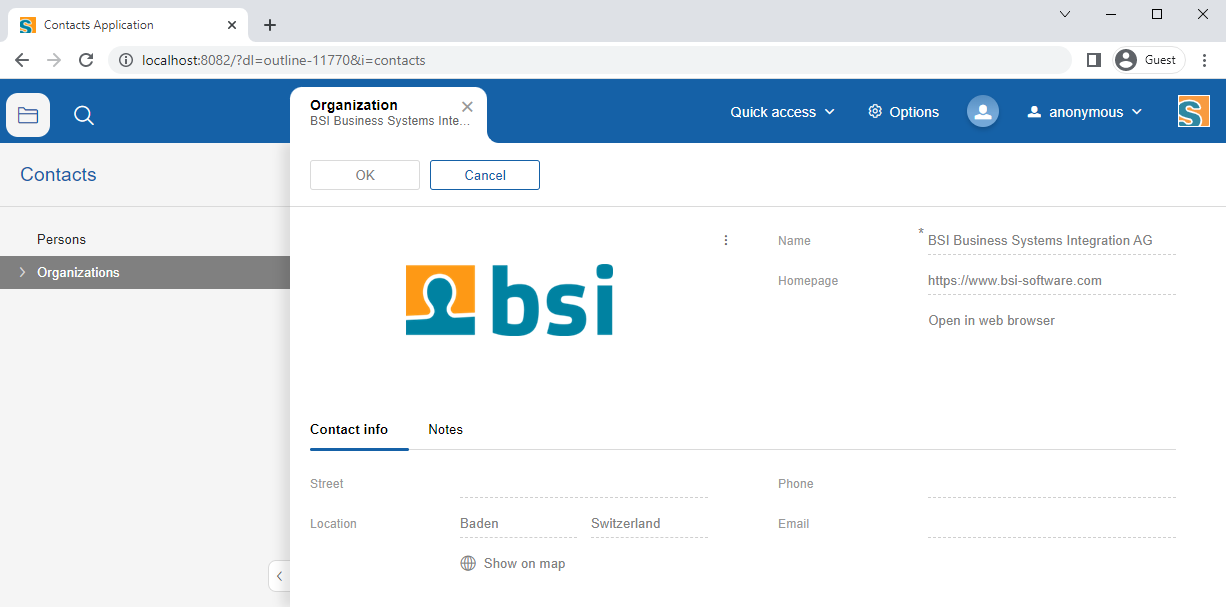This screenshot has width=1226, height=607.
Task: Click the Scout logo in top-right corner
Action: pos(1193,111)
